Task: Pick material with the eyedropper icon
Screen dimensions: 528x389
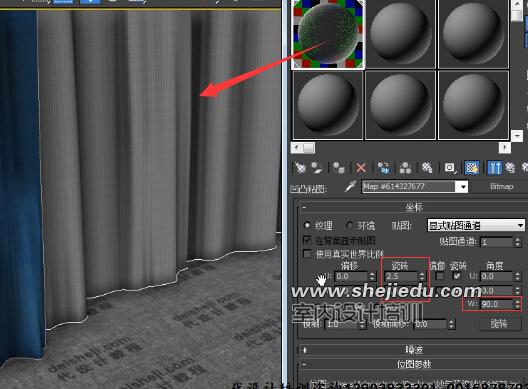Action: coord(351,186)
